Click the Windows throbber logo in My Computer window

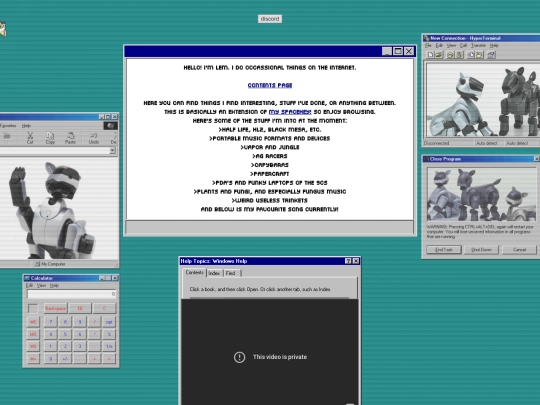pyautogui.click(x=111, y=126)
